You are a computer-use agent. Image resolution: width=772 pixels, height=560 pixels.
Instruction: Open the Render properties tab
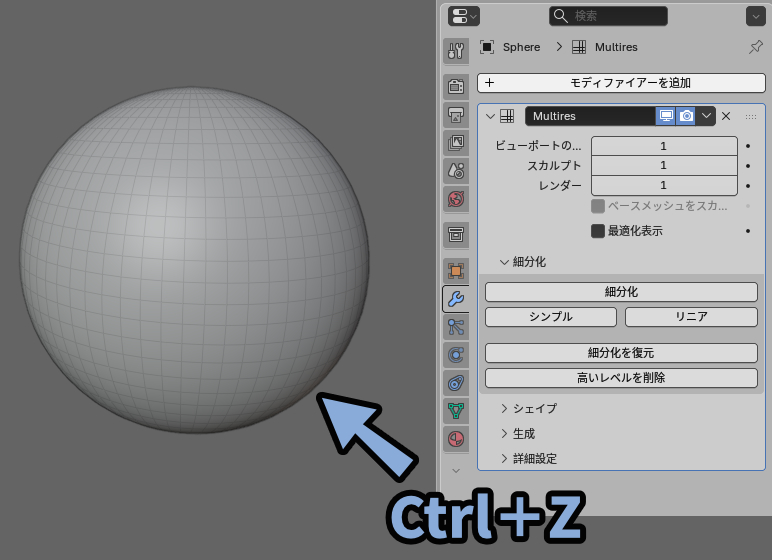click(x=455, y=86)
